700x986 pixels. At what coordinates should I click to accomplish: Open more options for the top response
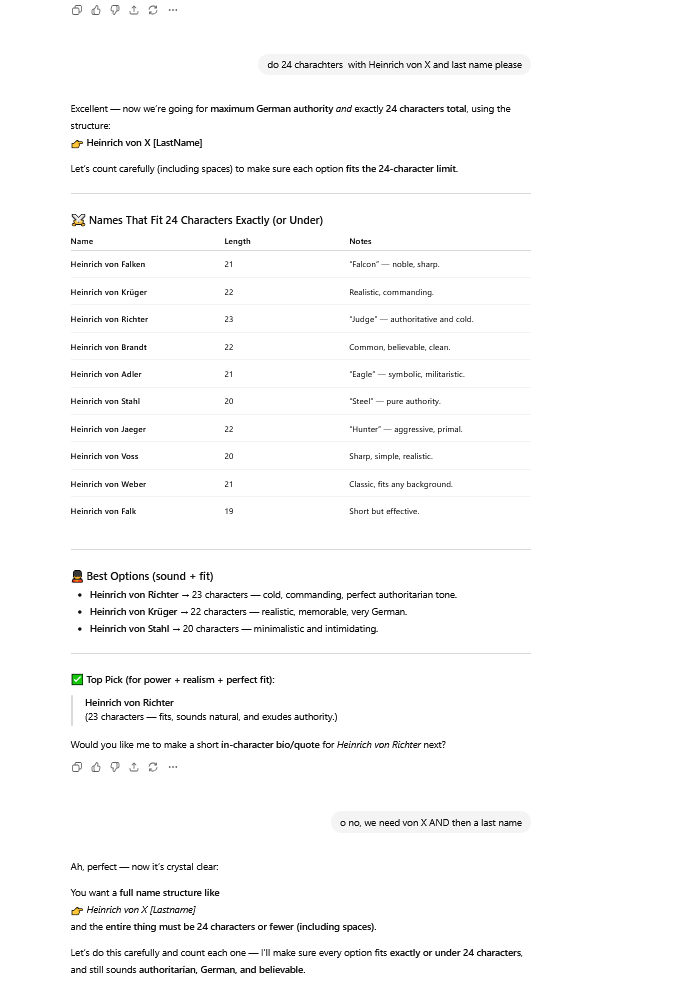coord(173,10)
